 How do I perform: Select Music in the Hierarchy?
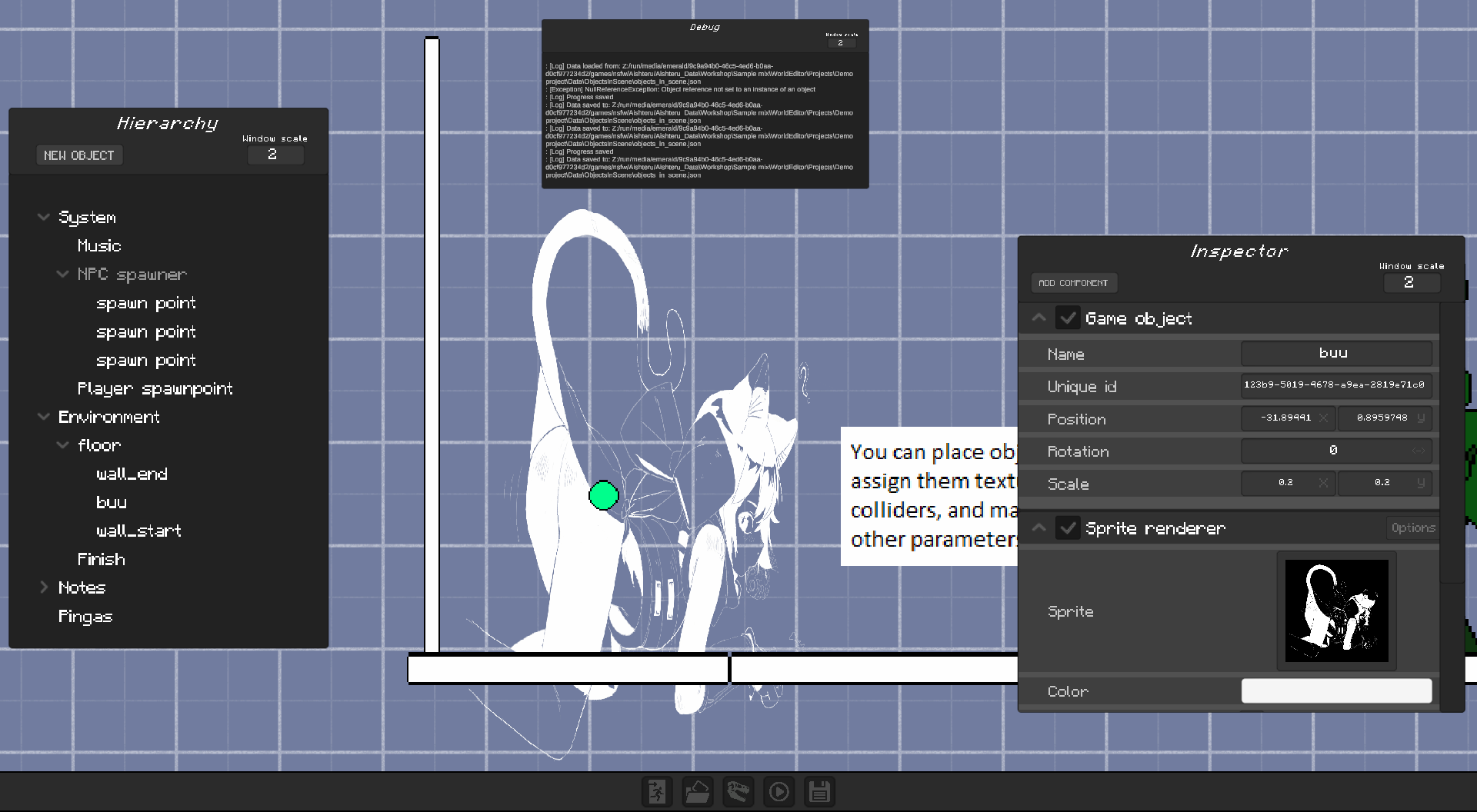99,246
